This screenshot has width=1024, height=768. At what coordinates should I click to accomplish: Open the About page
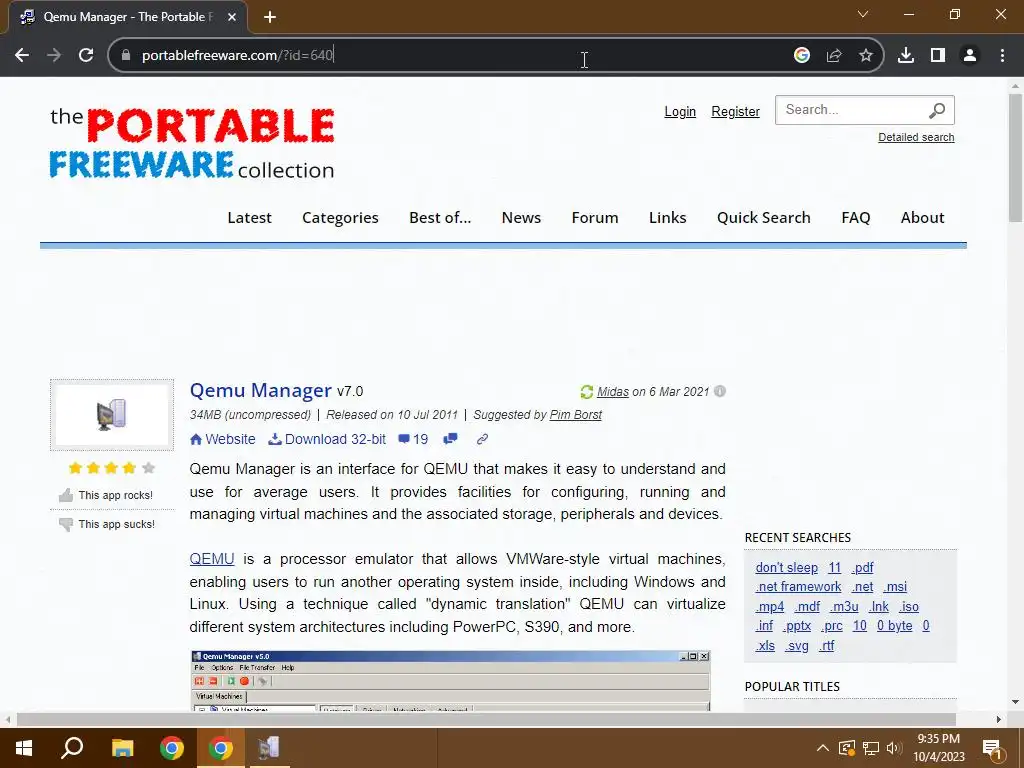pos(922,217)
